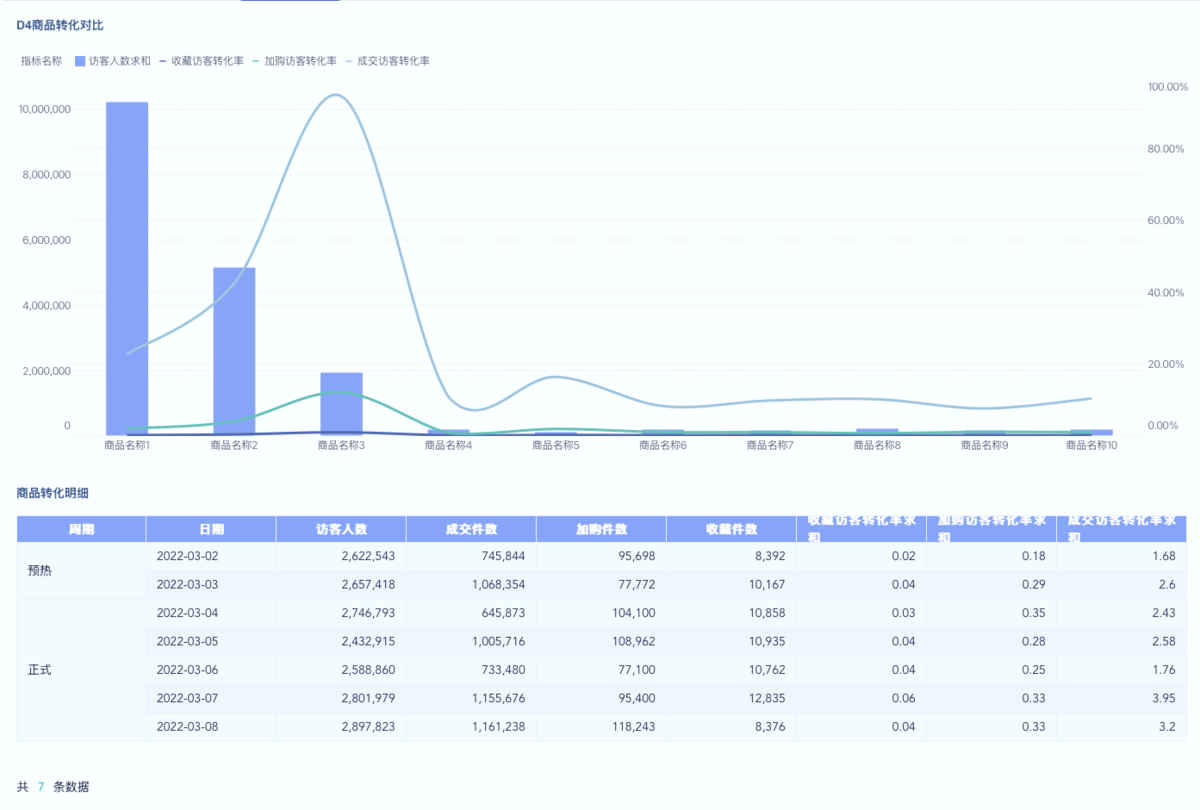The width and height of the screenshot is (1200, 810).
Task: Select the 预热 period cell
Action: pyautogui.click(x=41, y=570)
